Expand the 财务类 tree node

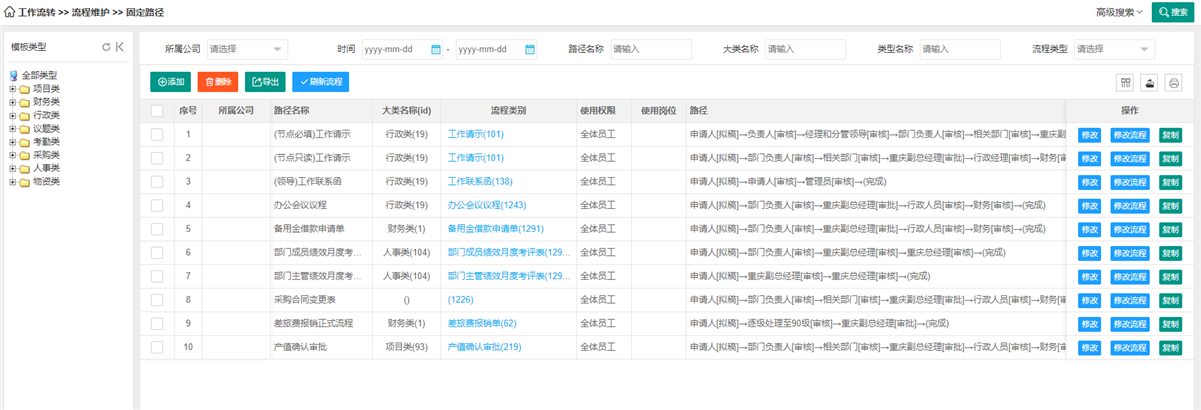tap(12, 101)
